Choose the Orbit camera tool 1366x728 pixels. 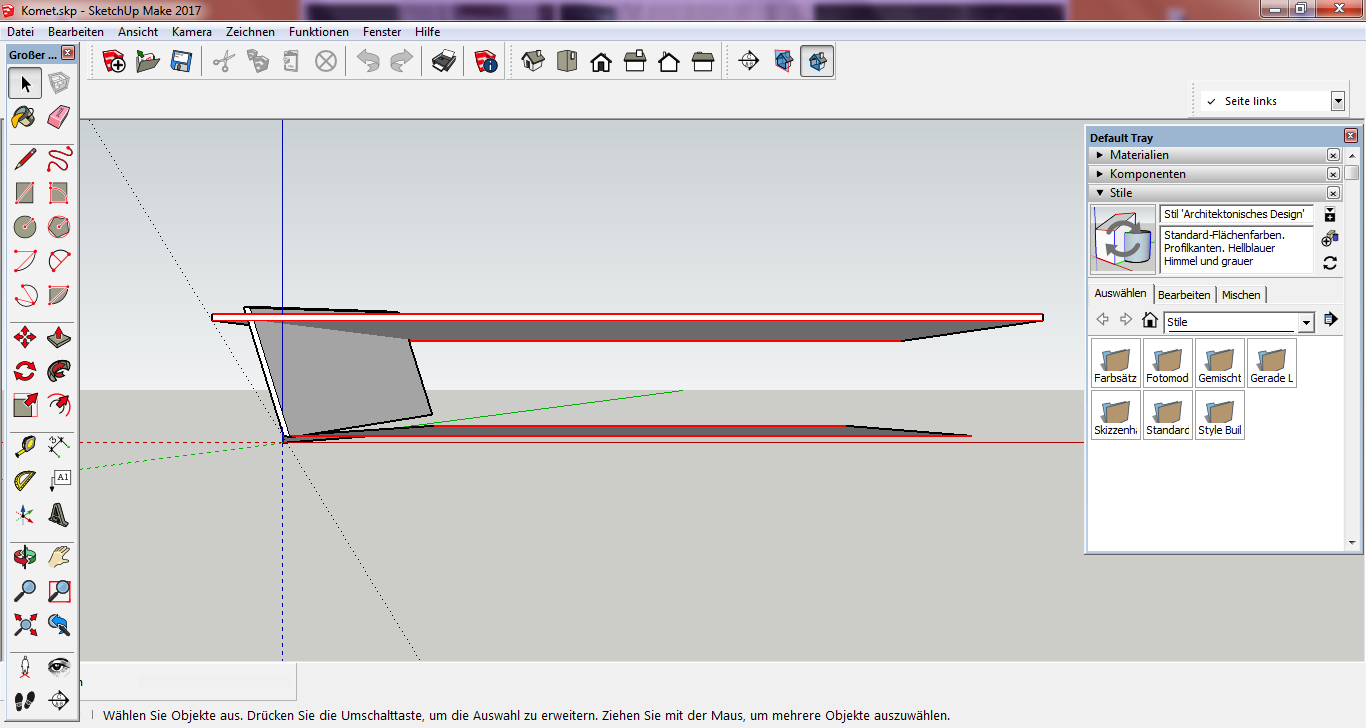(25, 556)
